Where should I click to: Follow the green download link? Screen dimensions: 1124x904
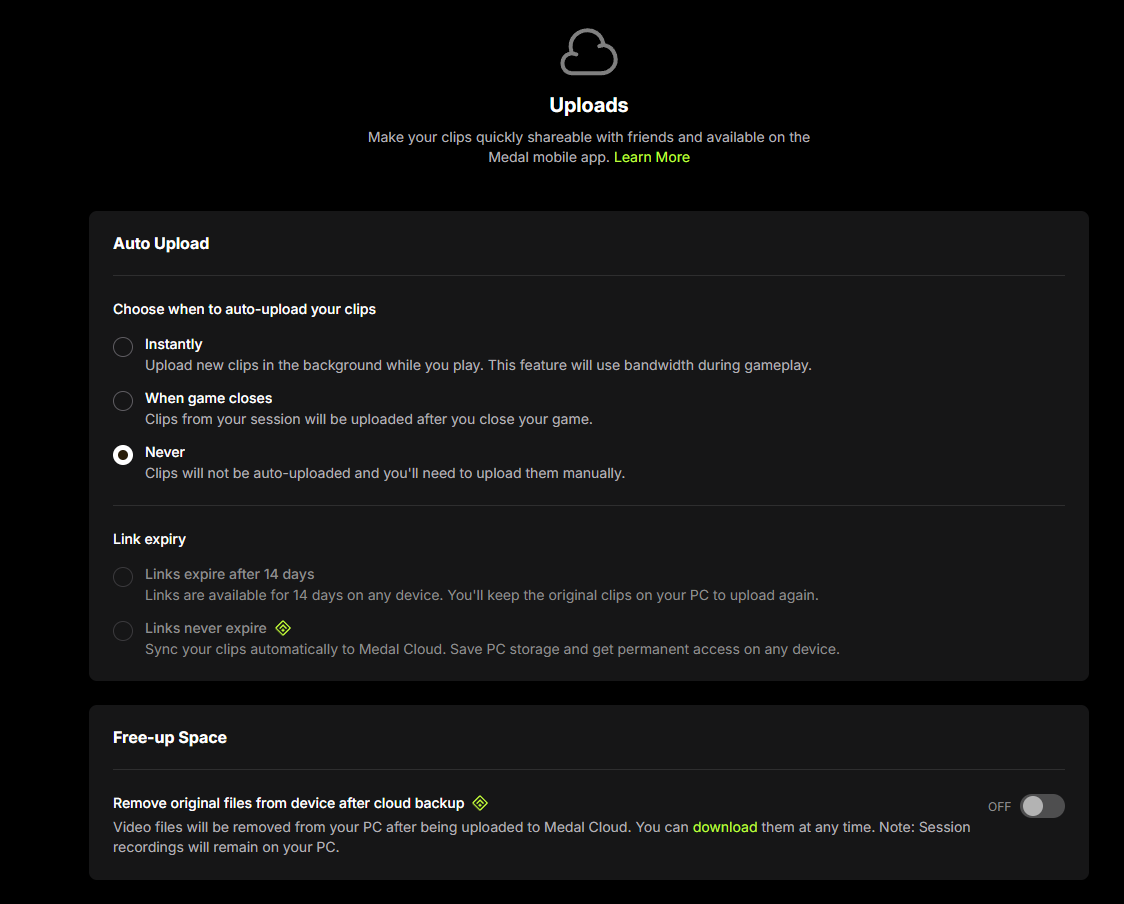[x=725, y=827]
